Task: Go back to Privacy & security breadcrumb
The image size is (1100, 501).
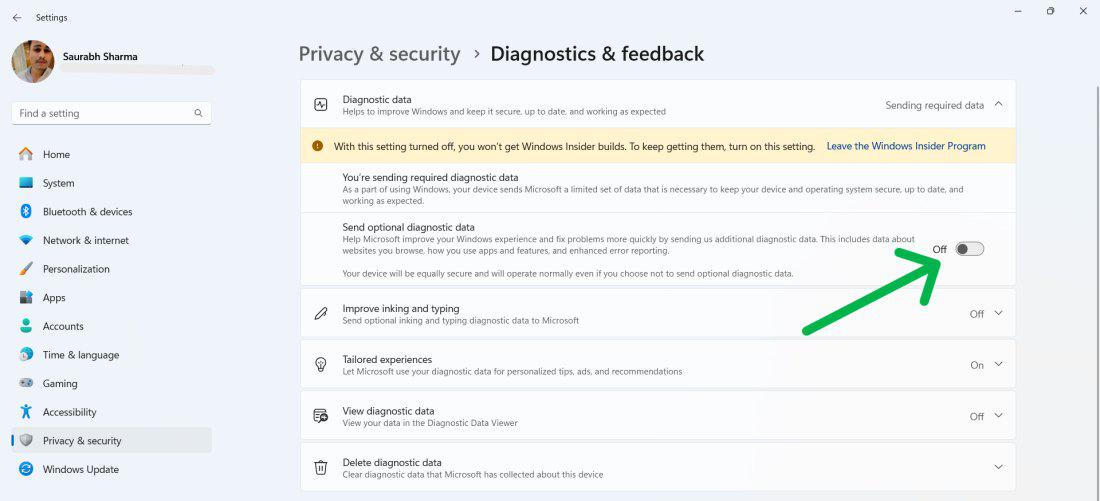Action: [x=379, y=54]
